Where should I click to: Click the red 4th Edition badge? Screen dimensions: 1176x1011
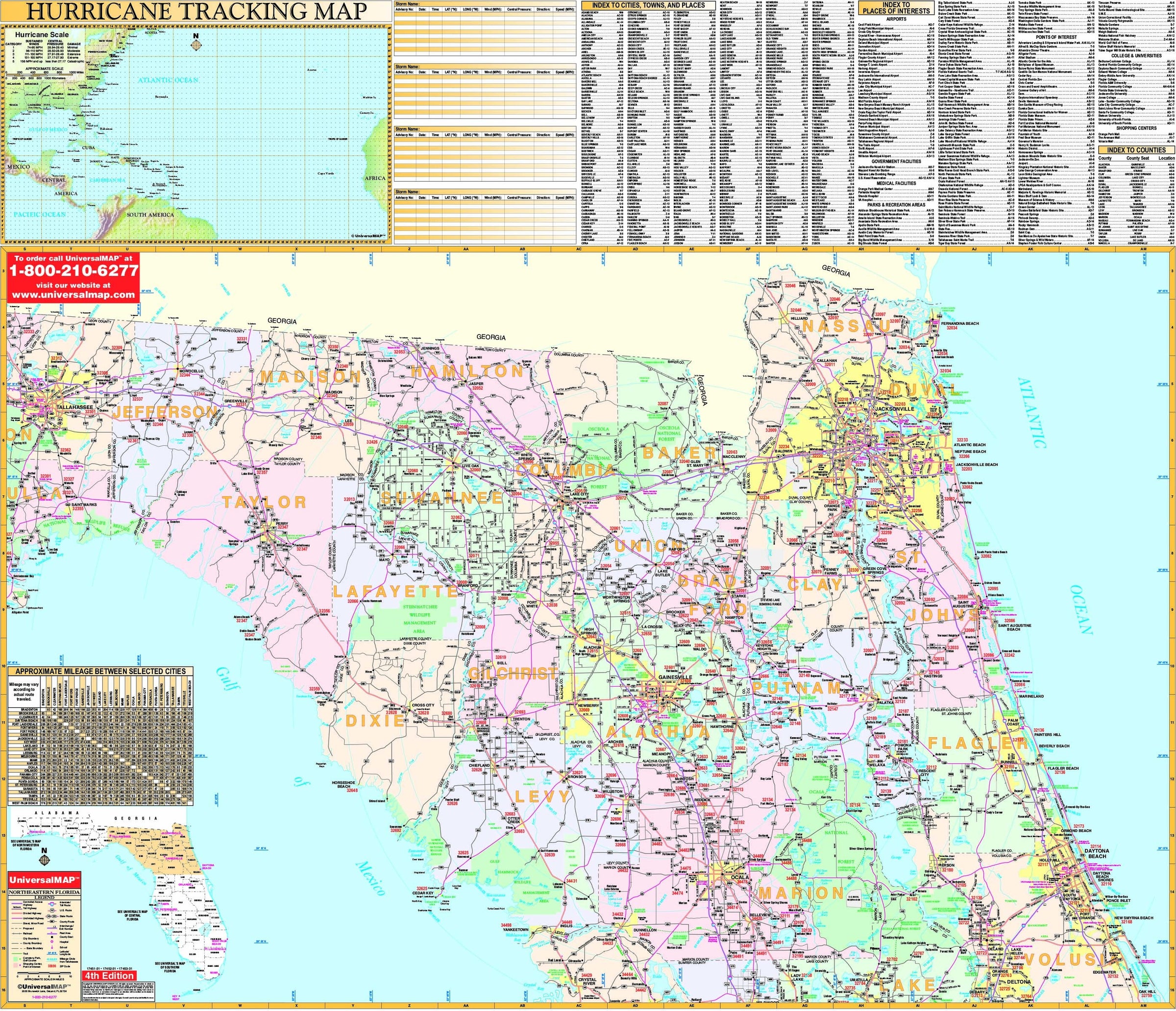(x=110, y=975)
